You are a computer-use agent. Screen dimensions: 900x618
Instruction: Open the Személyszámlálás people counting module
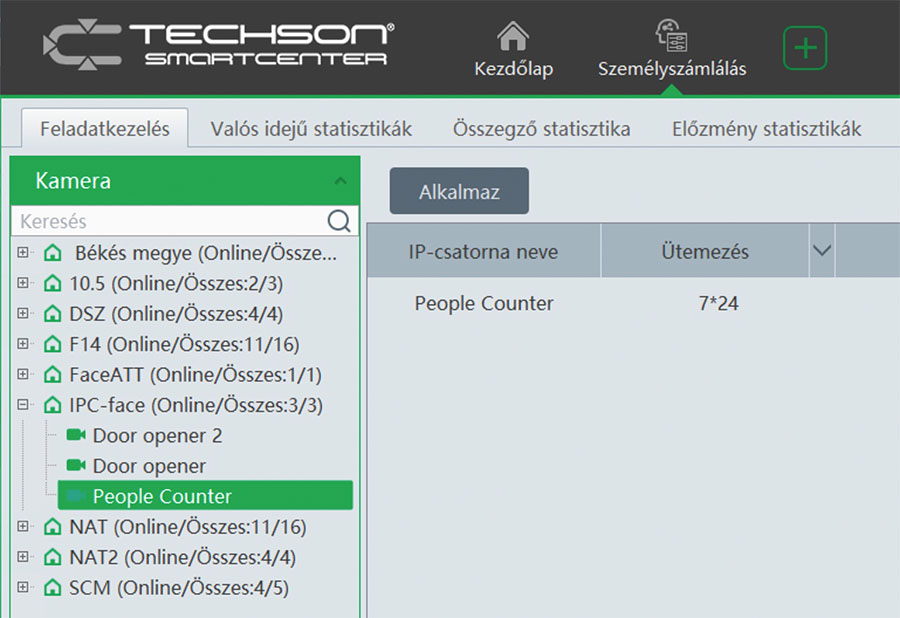pos(672,49)
